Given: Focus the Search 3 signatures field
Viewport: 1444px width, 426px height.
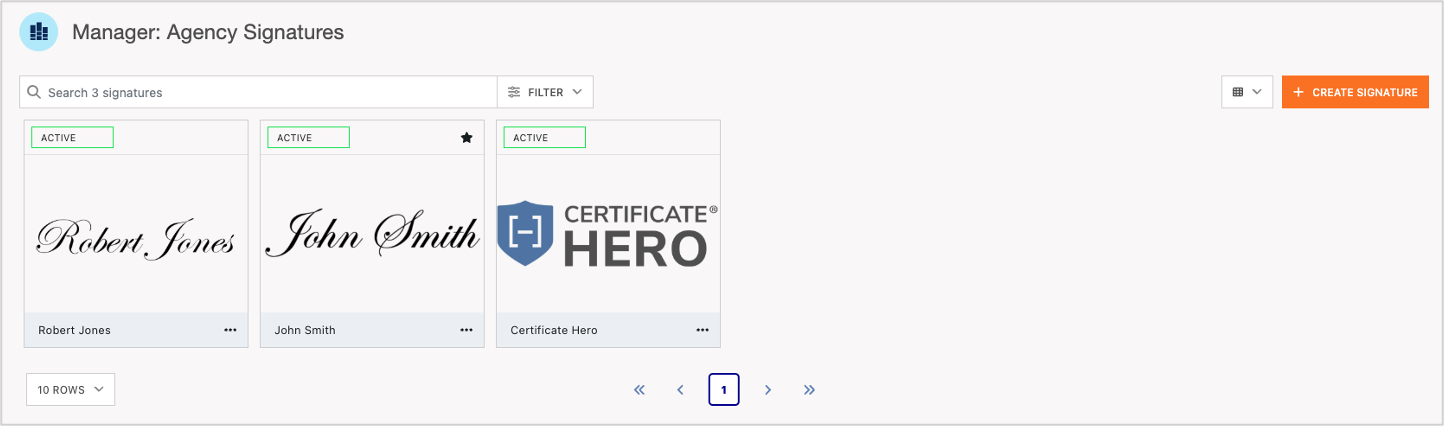Looking at the screenshot, I should pos(258,92).
